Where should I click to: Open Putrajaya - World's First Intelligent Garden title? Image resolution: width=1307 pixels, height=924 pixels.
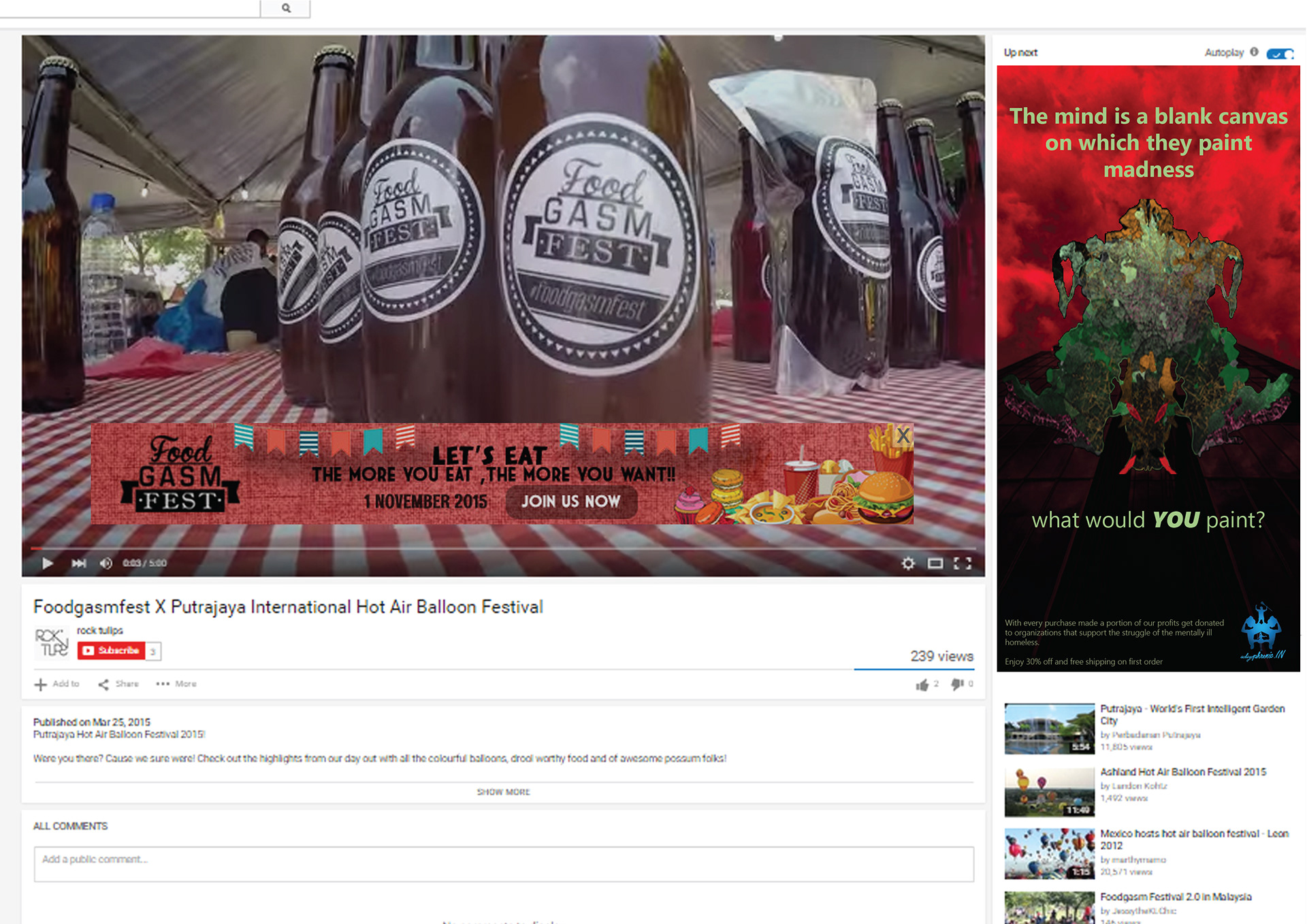coord(1193,714)
